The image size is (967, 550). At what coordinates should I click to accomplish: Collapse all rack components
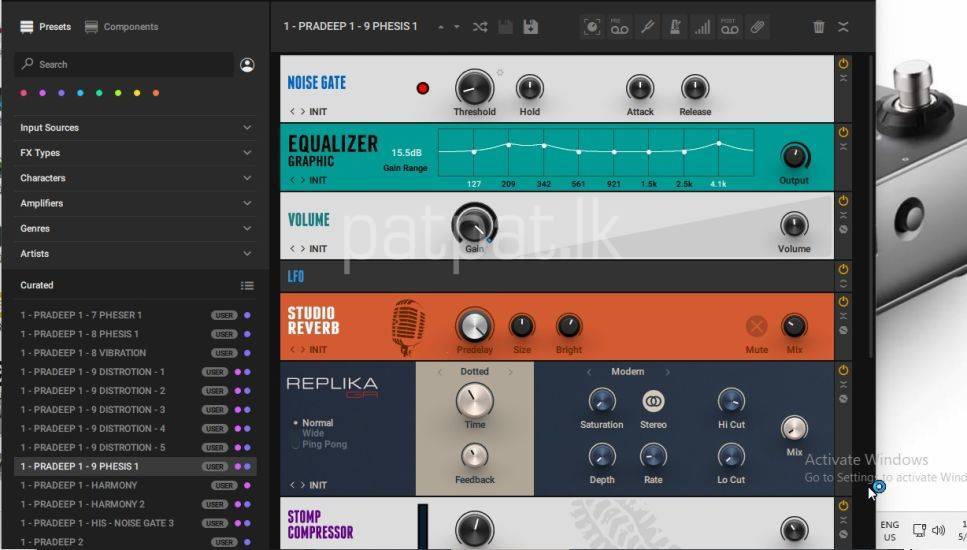click(843, 27)
